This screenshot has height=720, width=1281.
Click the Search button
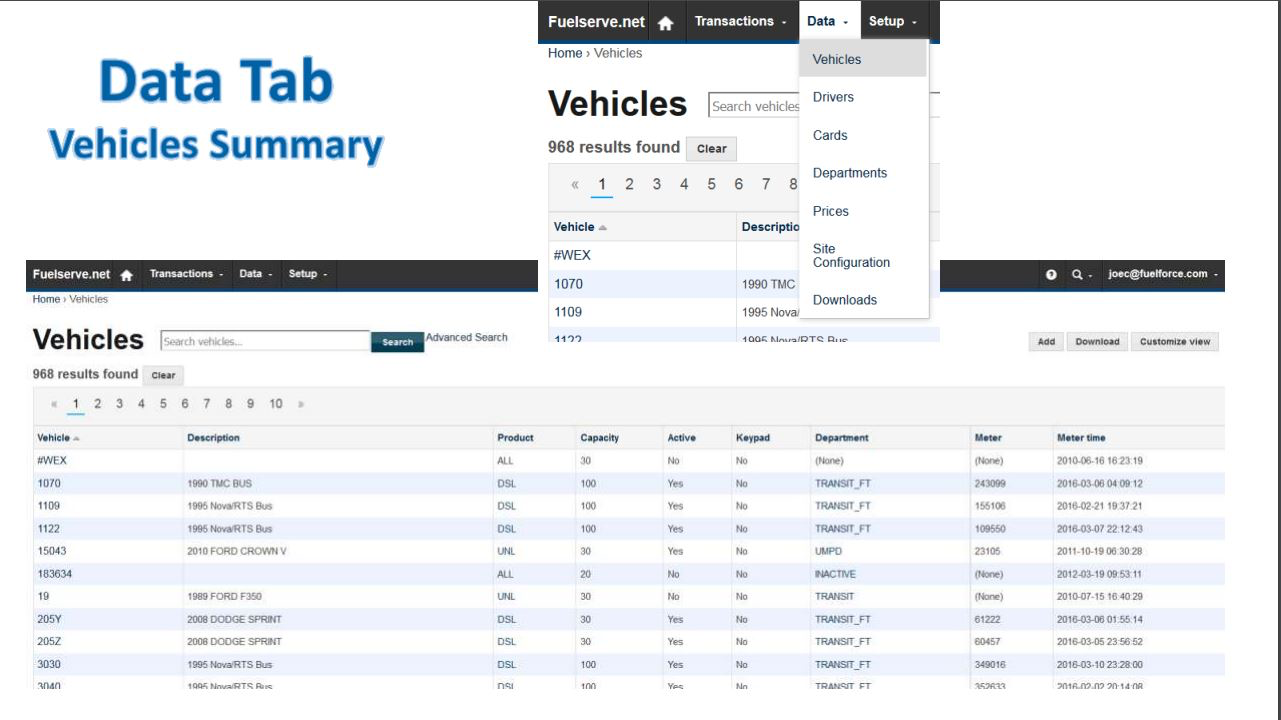[x=397, y=340]
